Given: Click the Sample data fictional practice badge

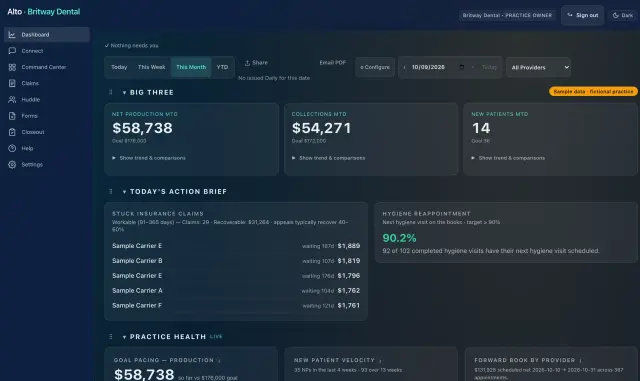Looking at the screenshot, I should 593,91.
